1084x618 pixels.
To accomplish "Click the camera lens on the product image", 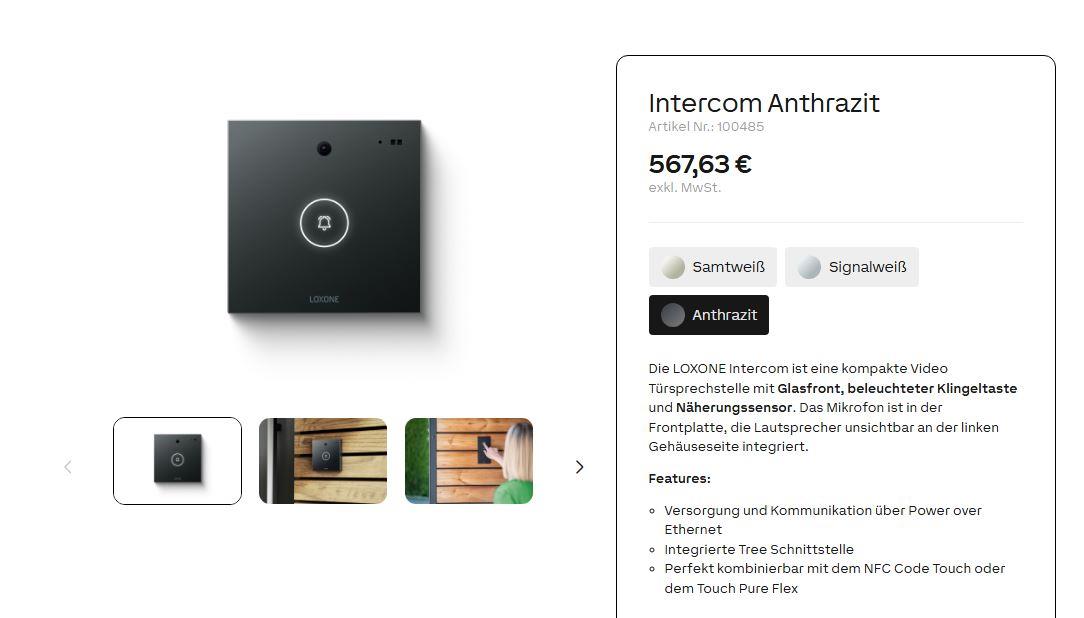I will tap(324, 148).
